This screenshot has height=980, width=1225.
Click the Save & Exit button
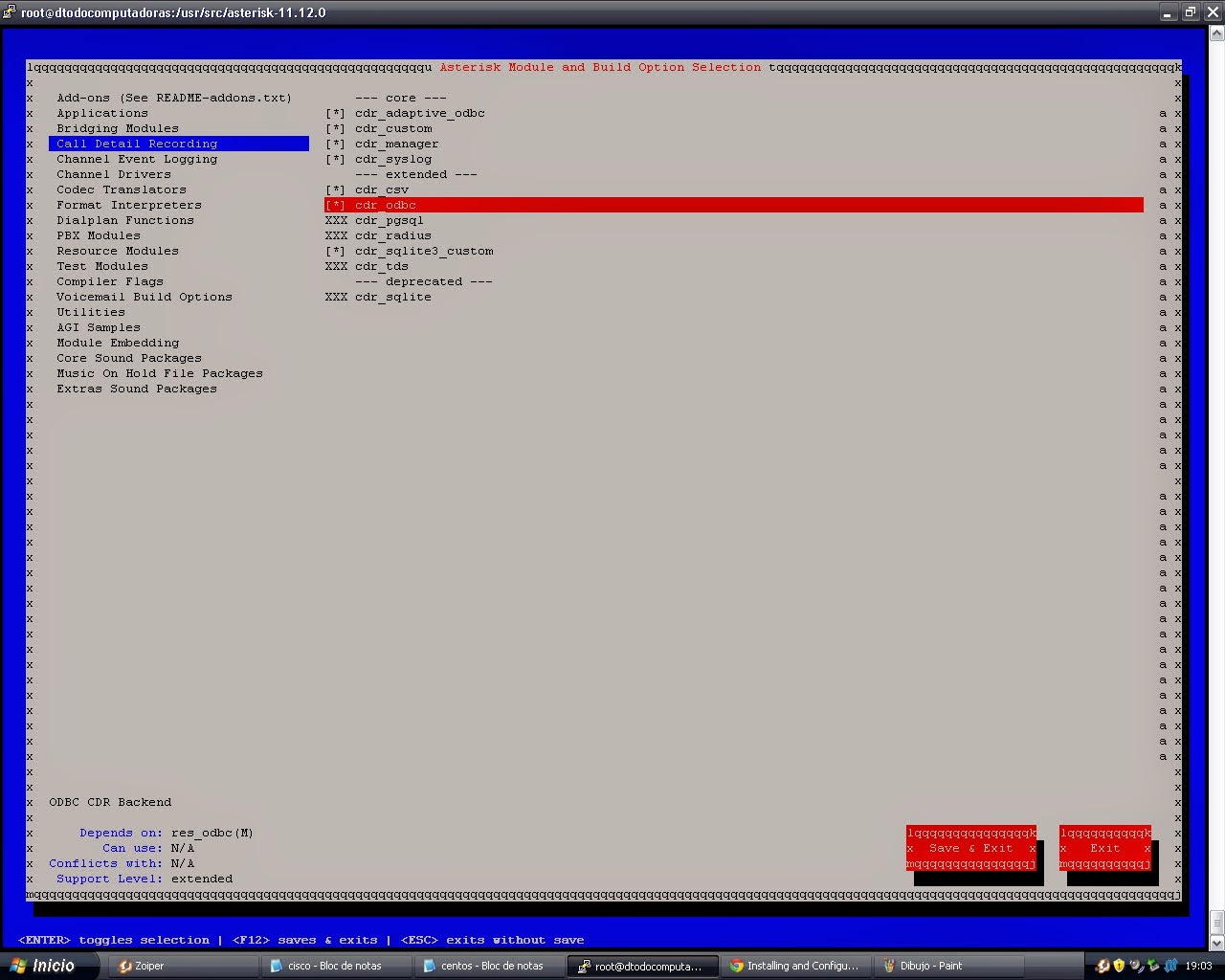coord(971,848)
